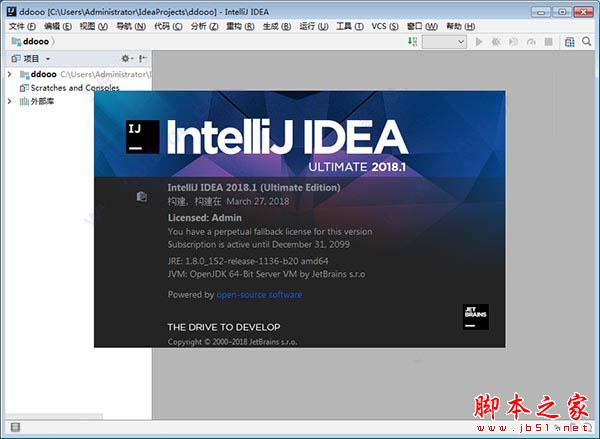600x439 pixels.
Task: Click the ddooo folder icon in navigation bar
Action: point(16,41)
